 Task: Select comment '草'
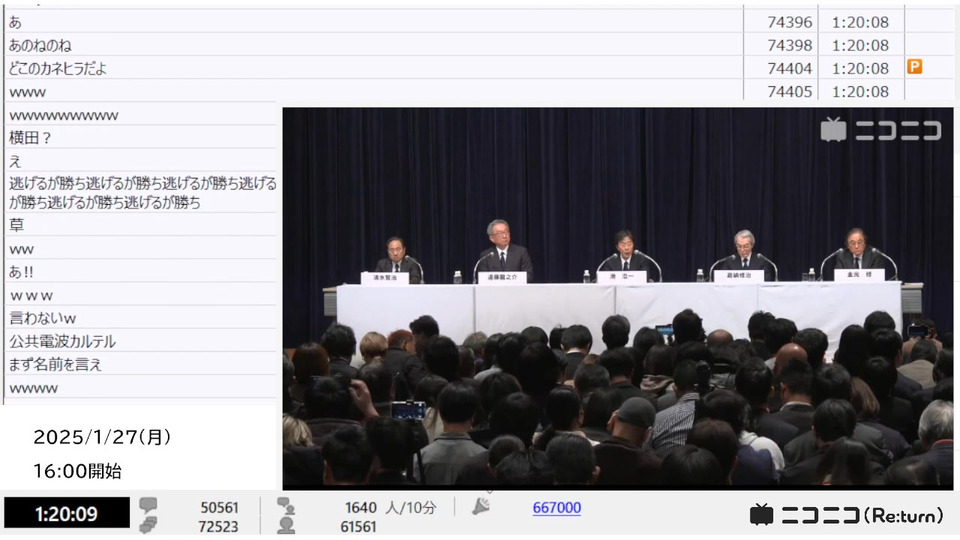point(16,225)
